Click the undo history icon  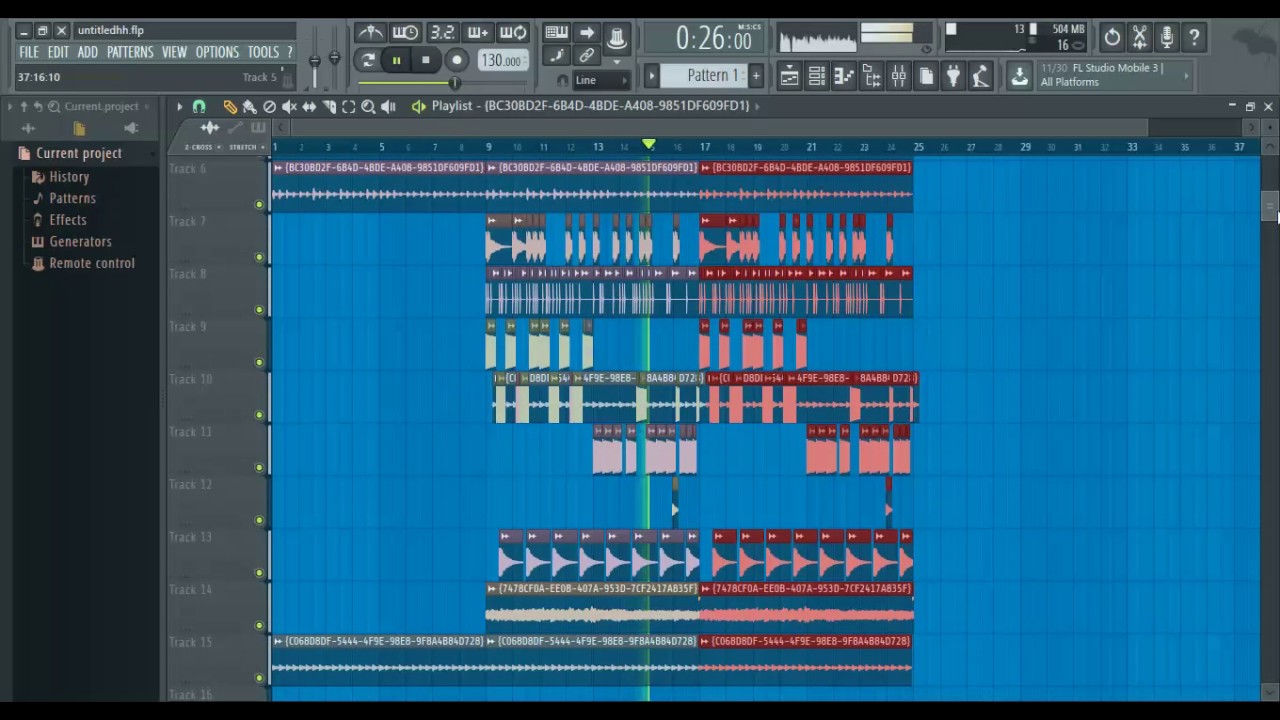click(x=1112, y=38)
